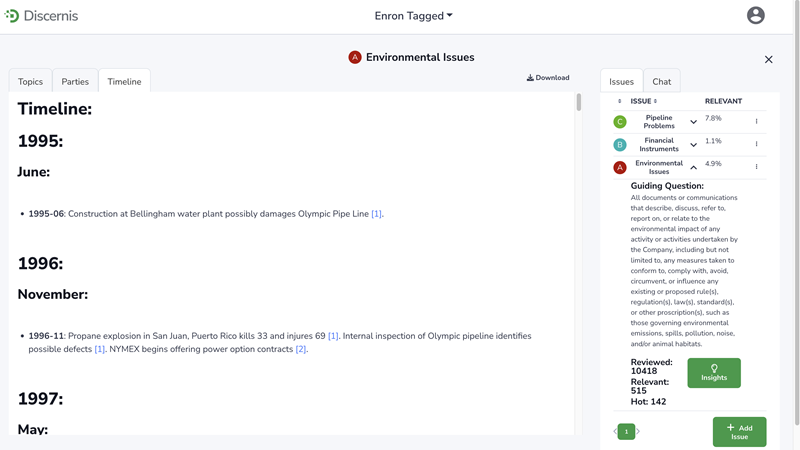
Task: Click the timeline vertical scrollbar
Action: coord(578,103)
